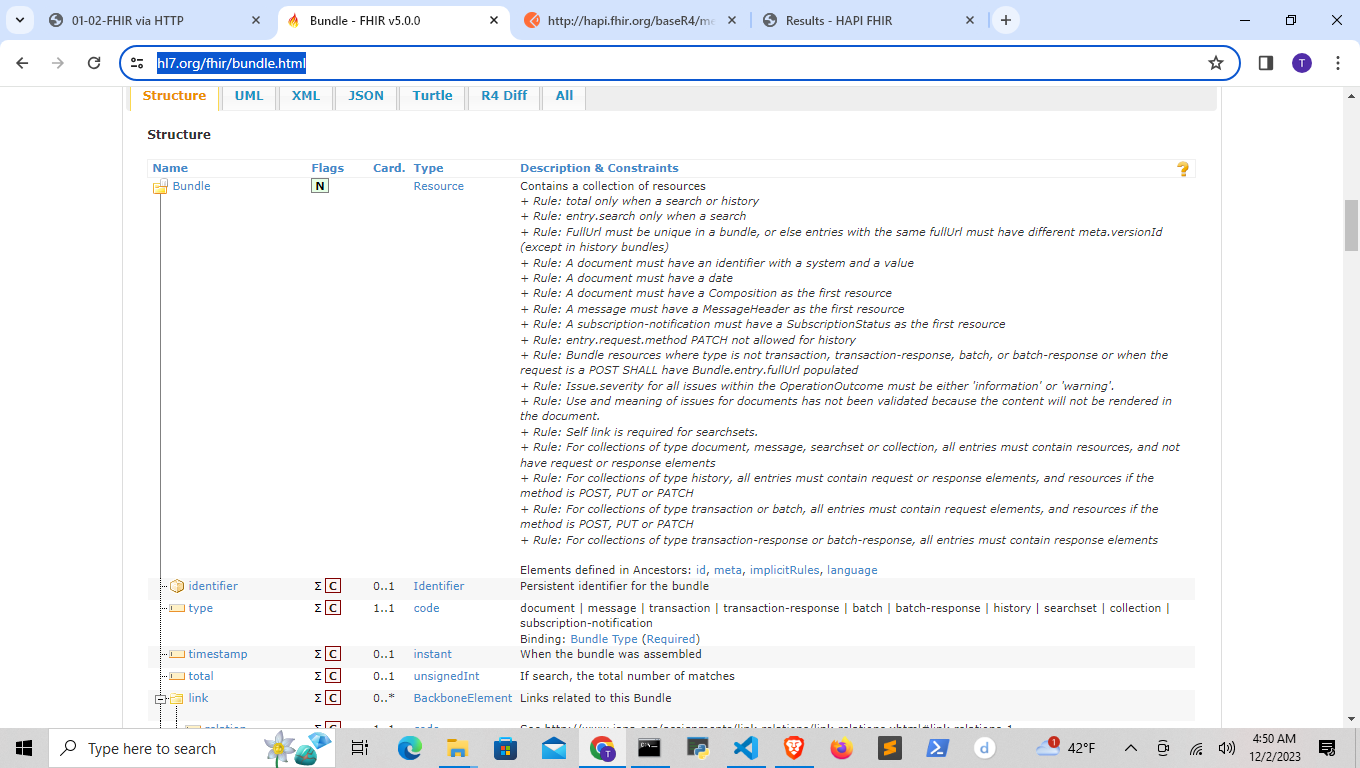The height and width of the screenshot is (768, 1360).
Task: Open Task View on taskbar
Action: (360, 748)
